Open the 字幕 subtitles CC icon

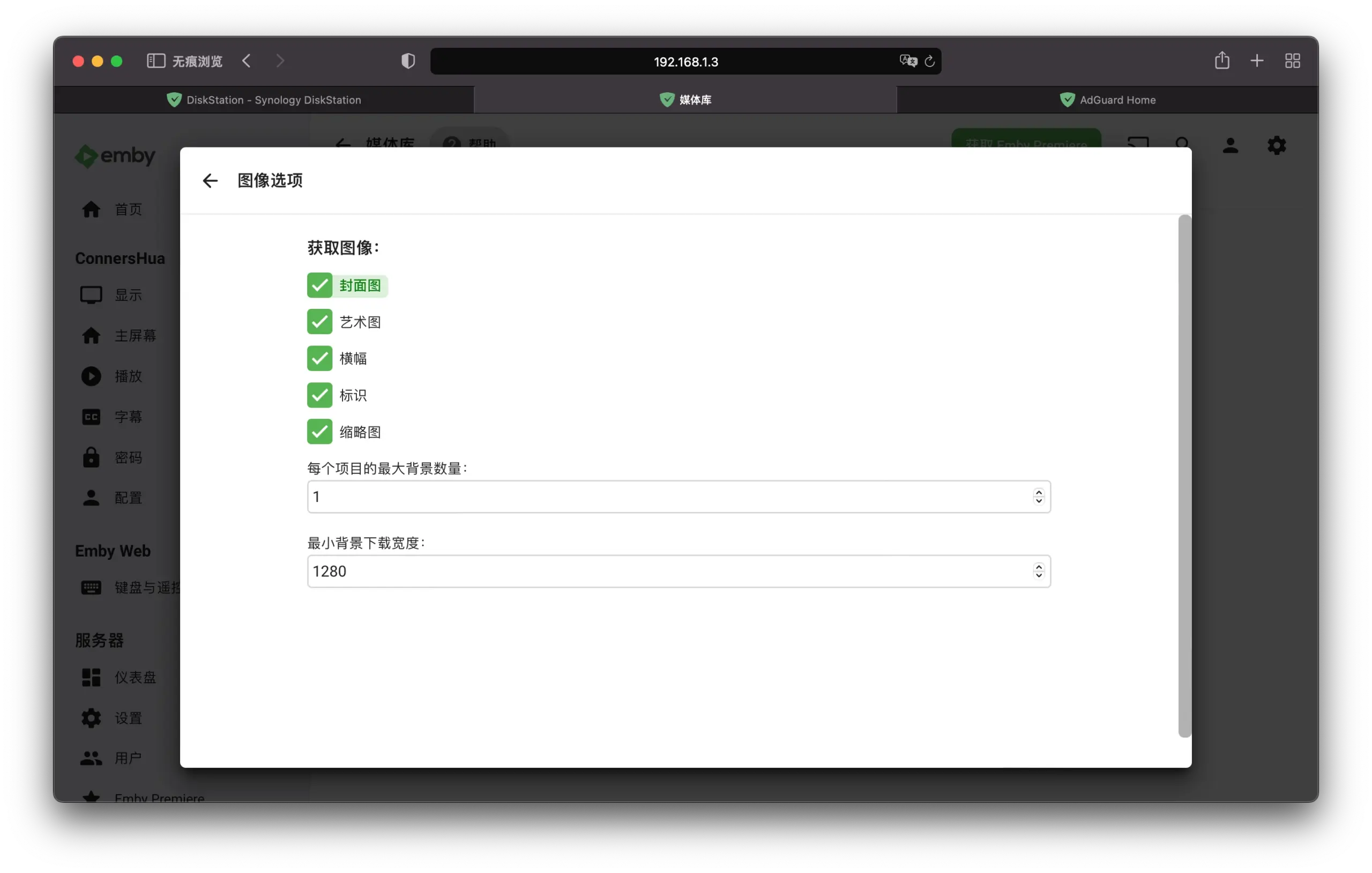click(x=91, y=417)
